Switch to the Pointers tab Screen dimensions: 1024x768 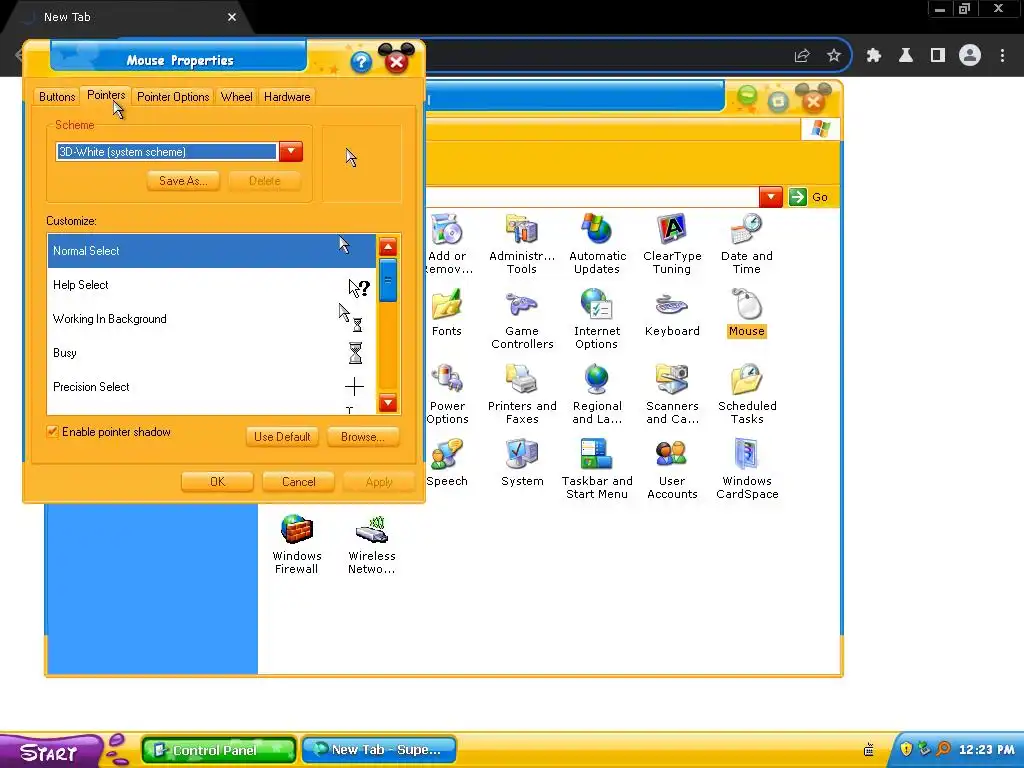coord(106,95)
